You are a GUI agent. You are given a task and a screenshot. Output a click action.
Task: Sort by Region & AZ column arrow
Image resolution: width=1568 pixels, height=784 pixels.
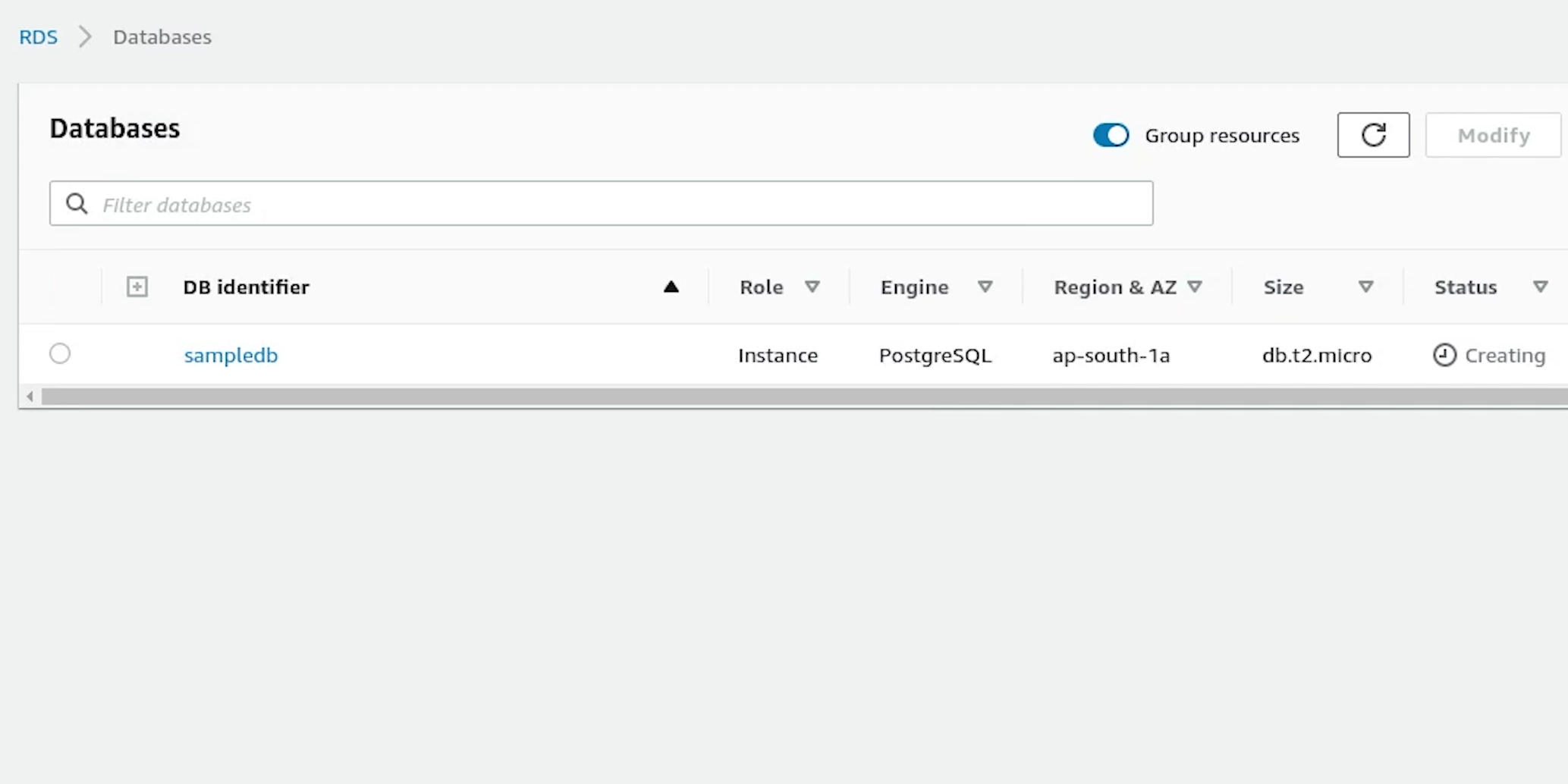pos(1194,287)
